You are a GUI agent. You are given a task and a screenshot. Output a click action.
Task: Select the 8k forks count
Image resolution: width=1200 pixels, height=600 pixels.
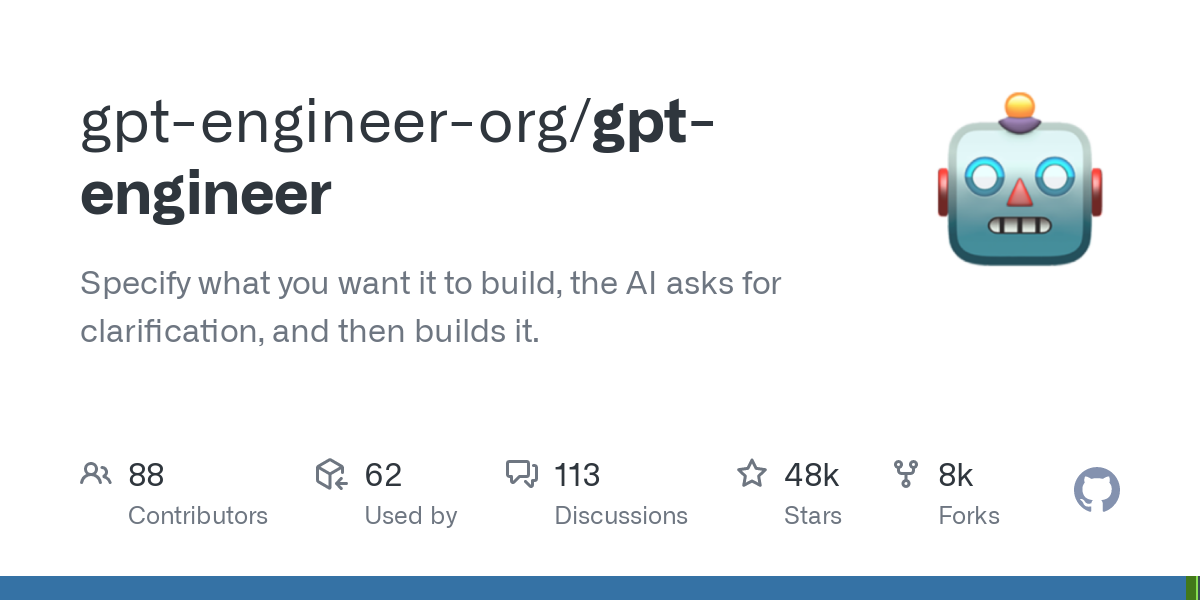pos(956,475)
